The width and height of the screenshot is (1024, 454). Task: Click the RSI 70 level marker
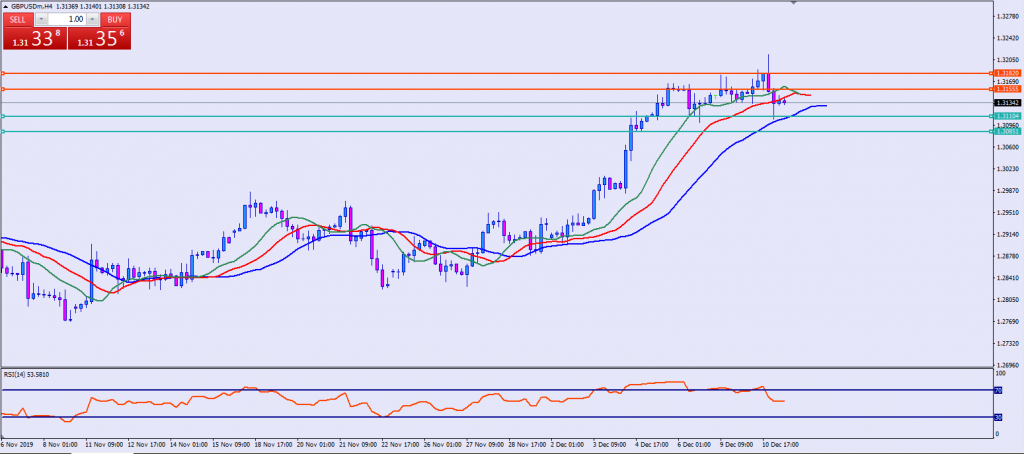(998, 390)
